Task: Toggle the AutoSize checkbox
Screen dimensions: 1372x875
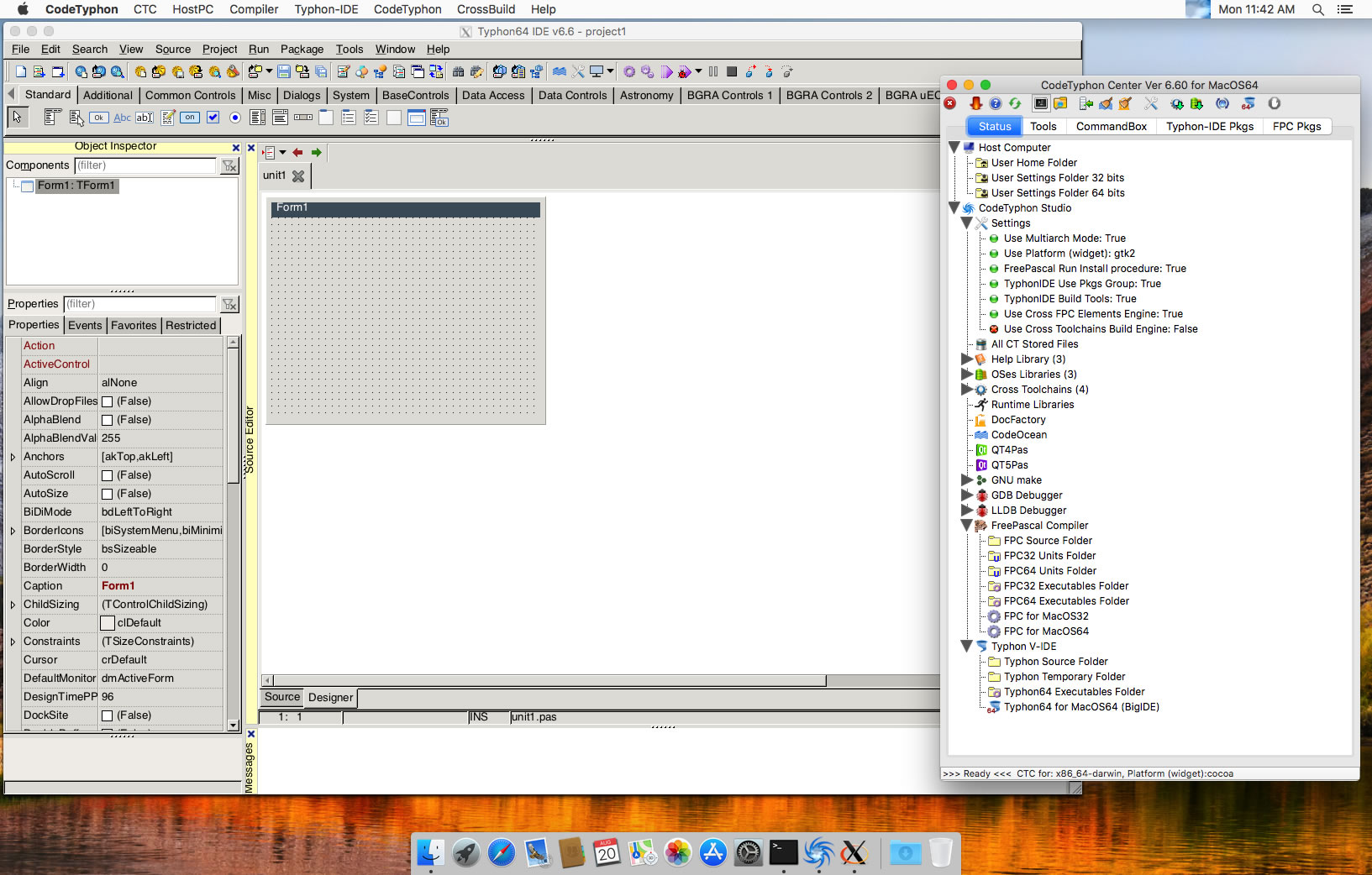Action: point(107,495)
